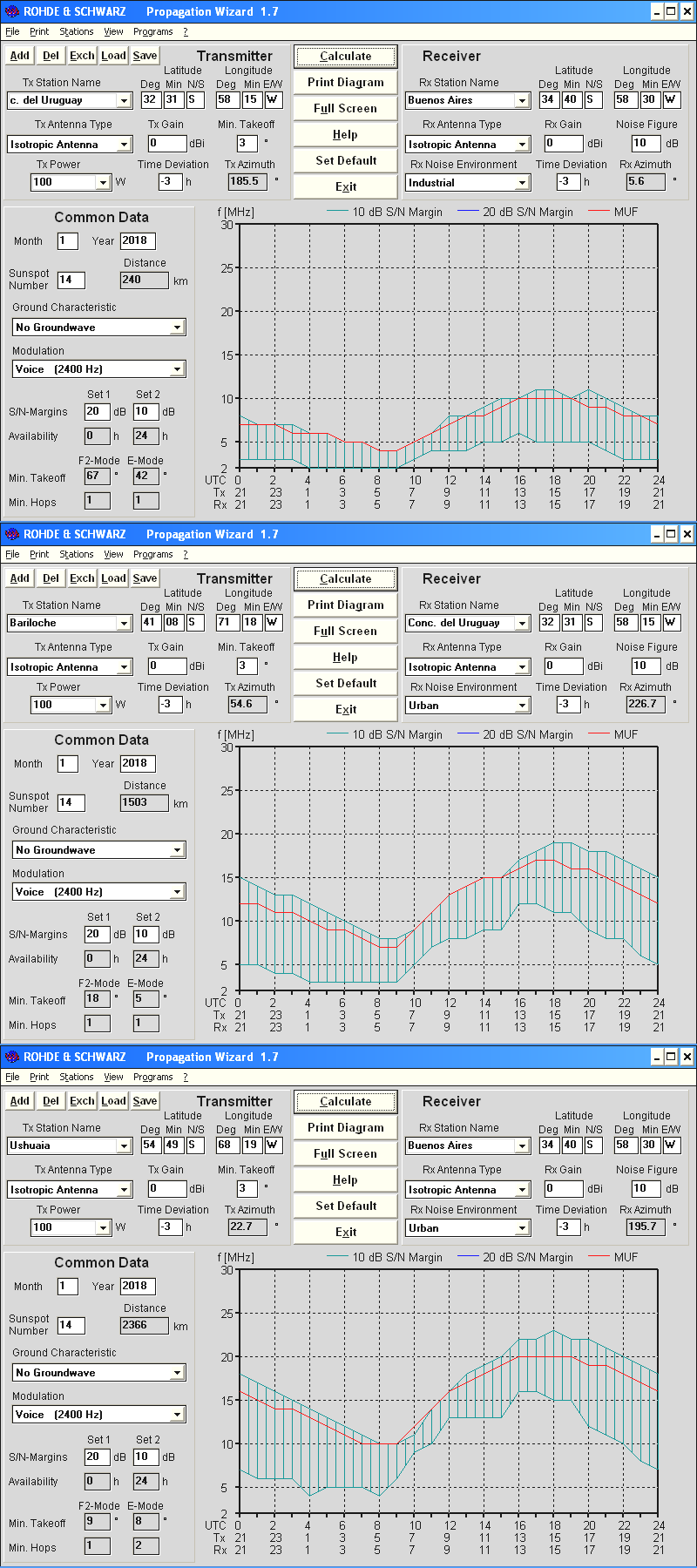Click the Tx Gain field in the Bariloche transmitter window
Image resolution: width=697 pixels, height=1568 pixels.
coord(167,666)
